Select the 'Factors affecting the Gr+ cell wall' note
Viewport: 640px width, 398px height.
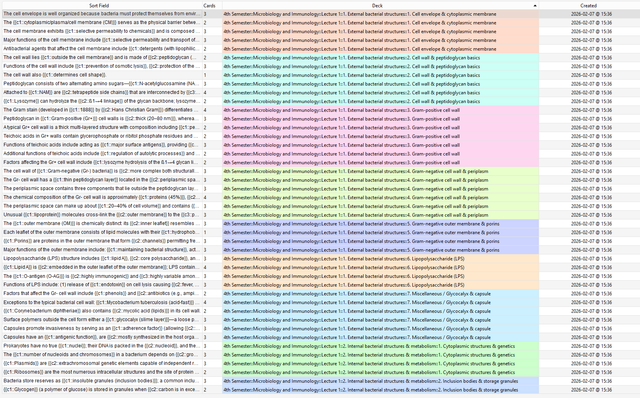pos(320,162)
